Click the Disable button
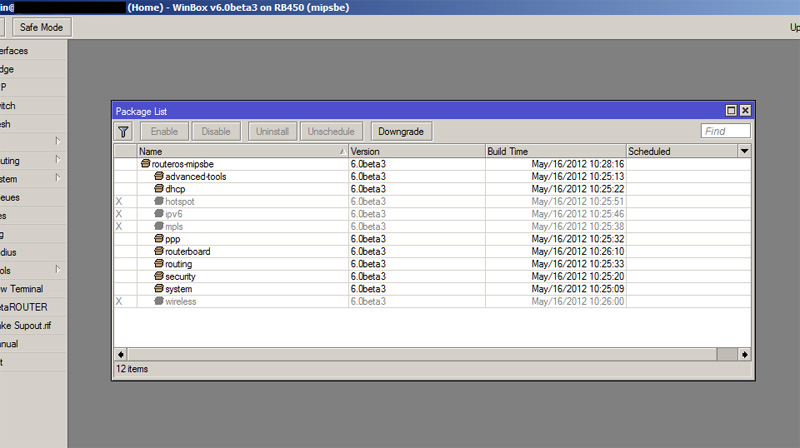The image size is (800, 448). pyautogui.click(x=216, y=132)
